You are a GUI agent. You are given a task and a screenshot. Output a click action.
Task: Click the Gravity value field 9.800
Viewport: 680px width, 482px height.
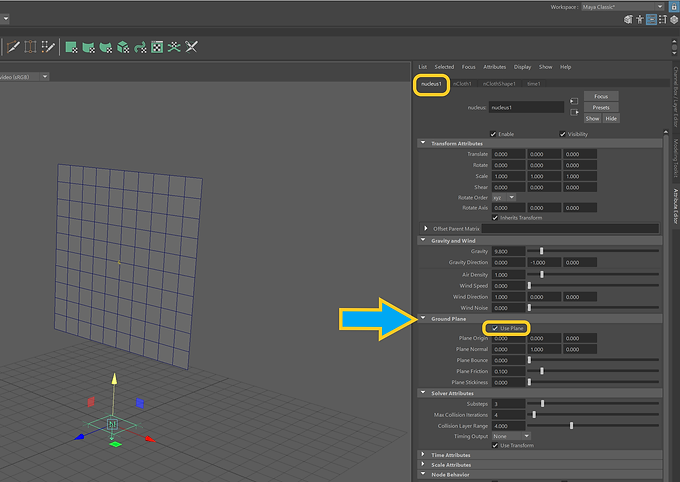(509, 251)
